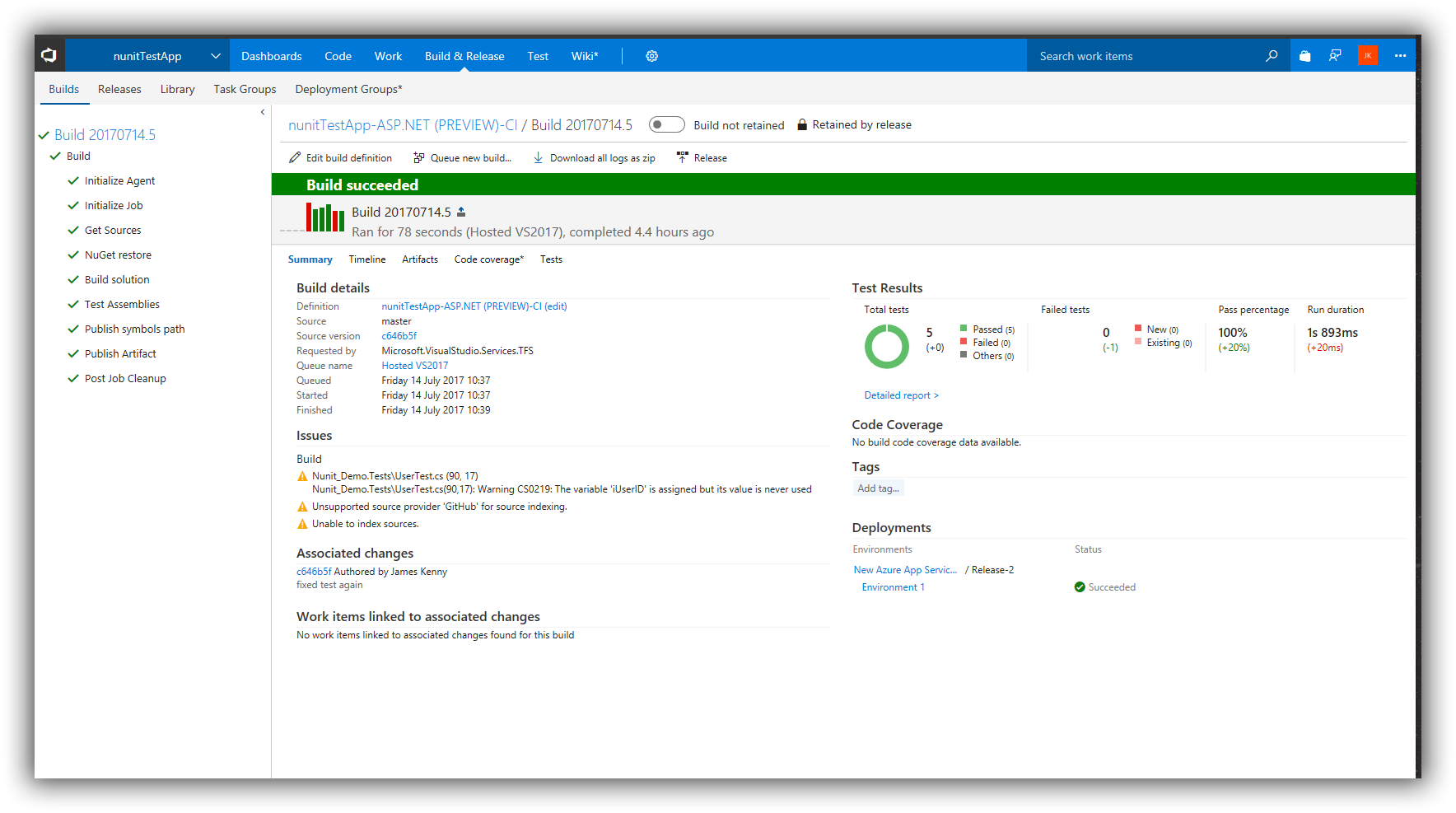Click checkmark icon beside Initialize Agent

click(73, 180)
